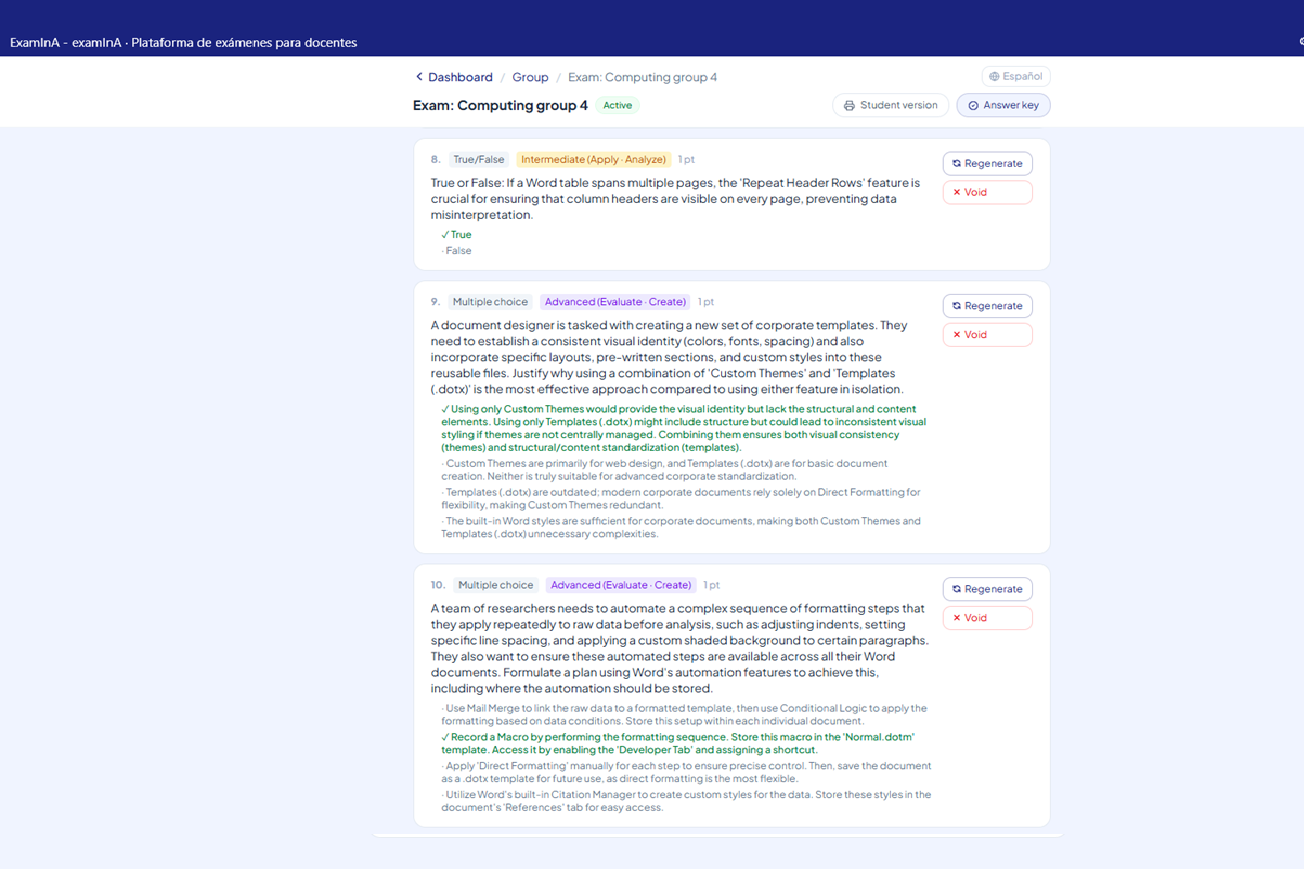Click question 10's Multiple choice tag

tap(495, 585)
